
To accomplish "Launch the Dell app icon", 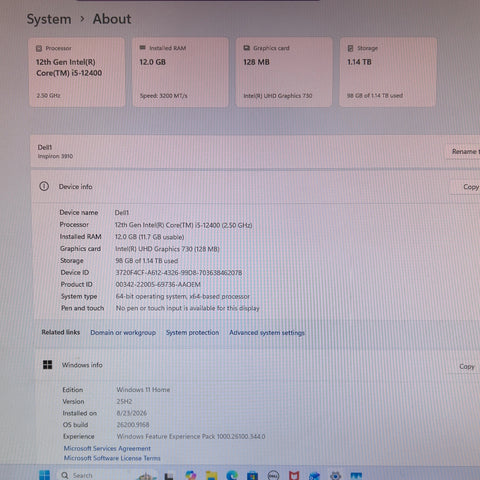I will pos(273,476).
